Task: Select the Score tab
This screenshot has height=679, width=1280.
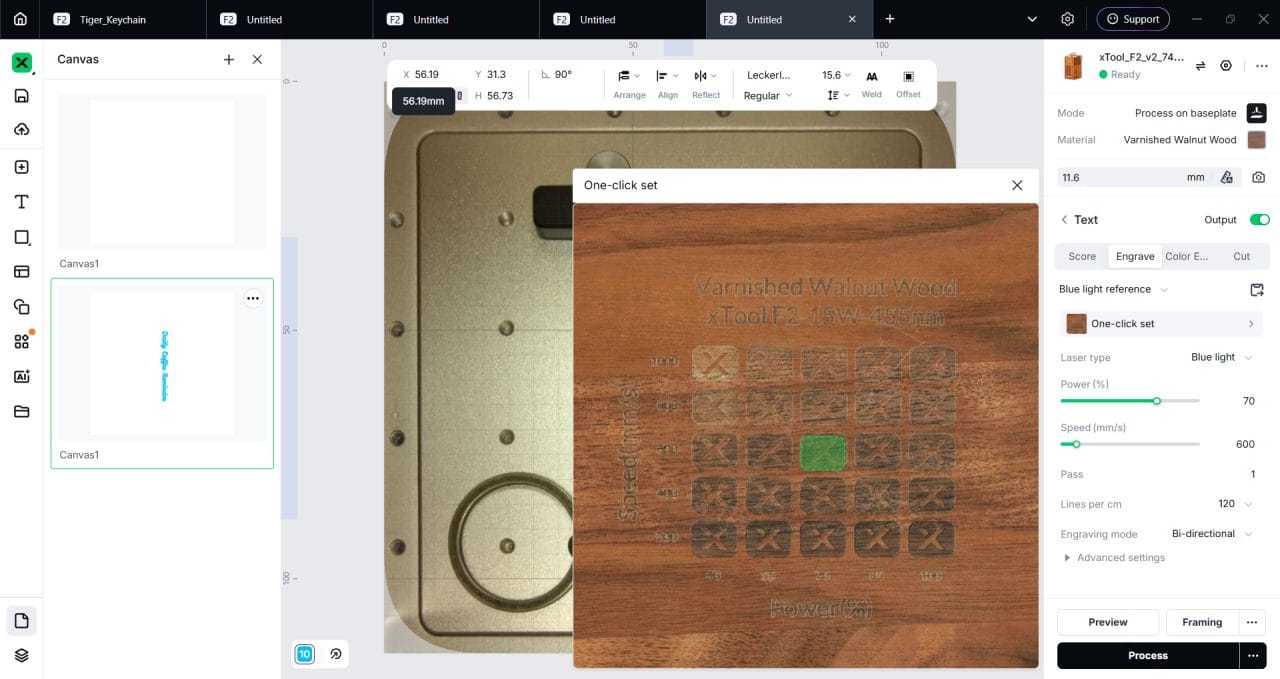Action: pyautogui.click(x=1082, y=256)
